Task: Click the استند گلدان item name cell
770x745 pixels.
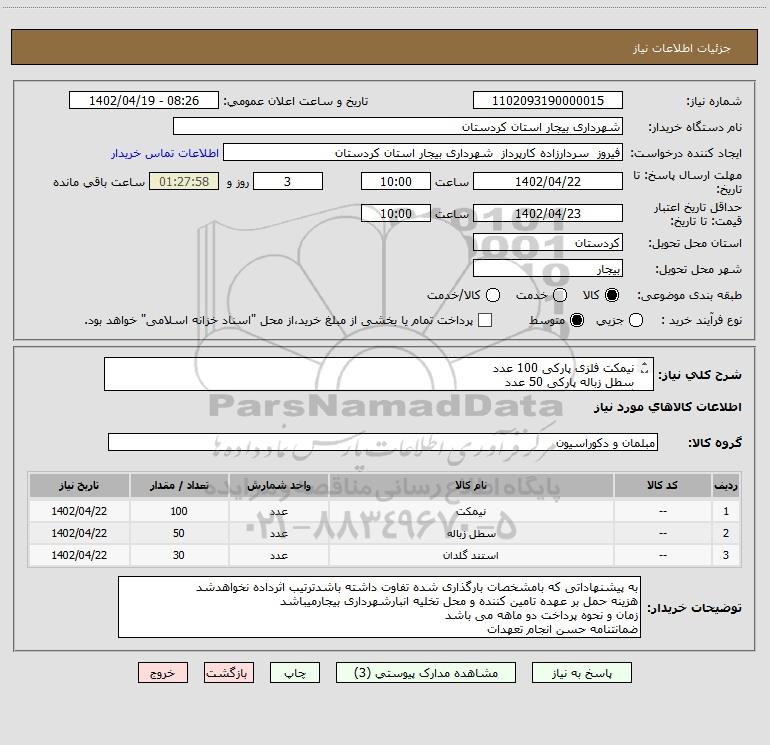Action: tap(471, 555)
